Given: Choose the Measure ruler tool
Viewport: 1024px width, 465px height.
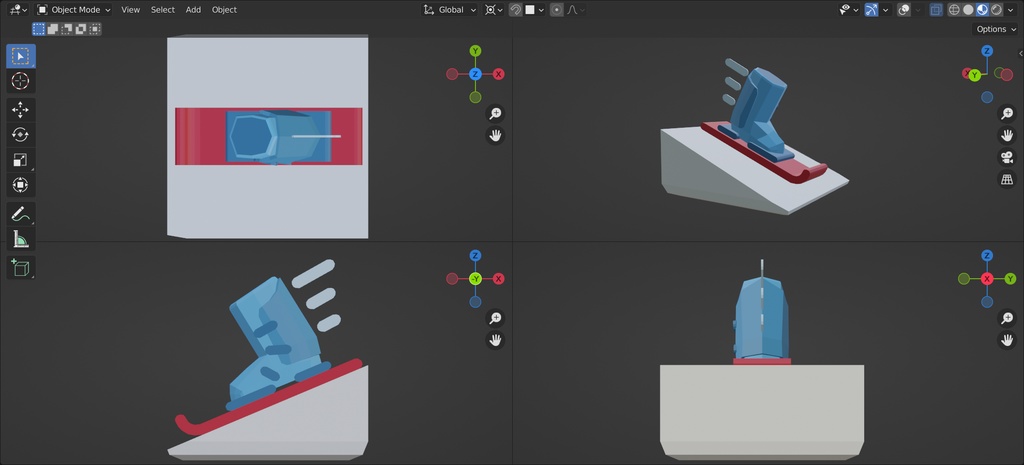Looking at the screenshot, I should (x=21, y=239).
